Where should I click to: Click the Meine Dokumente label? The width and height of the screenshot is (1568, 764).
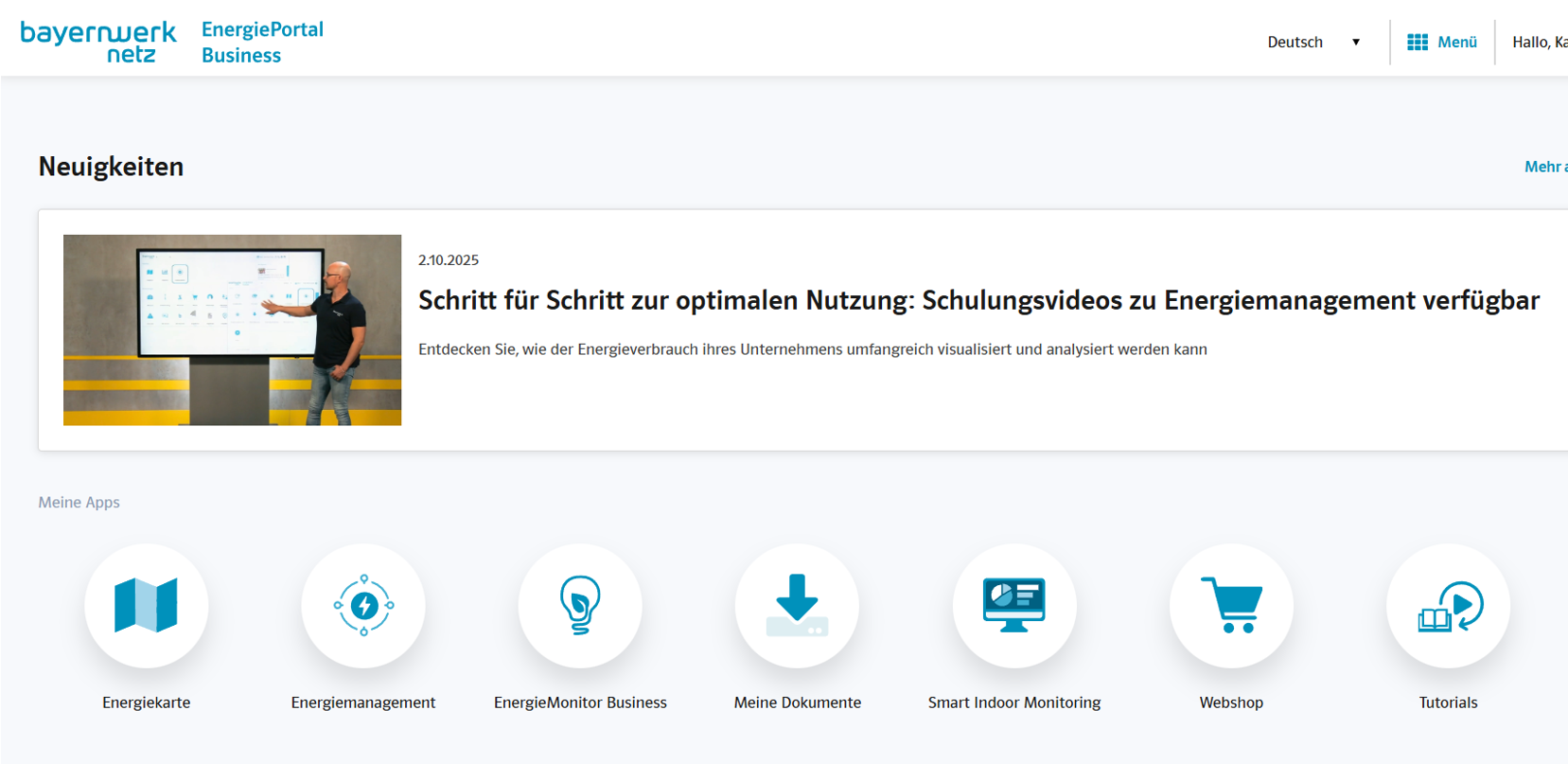[798, 702]
